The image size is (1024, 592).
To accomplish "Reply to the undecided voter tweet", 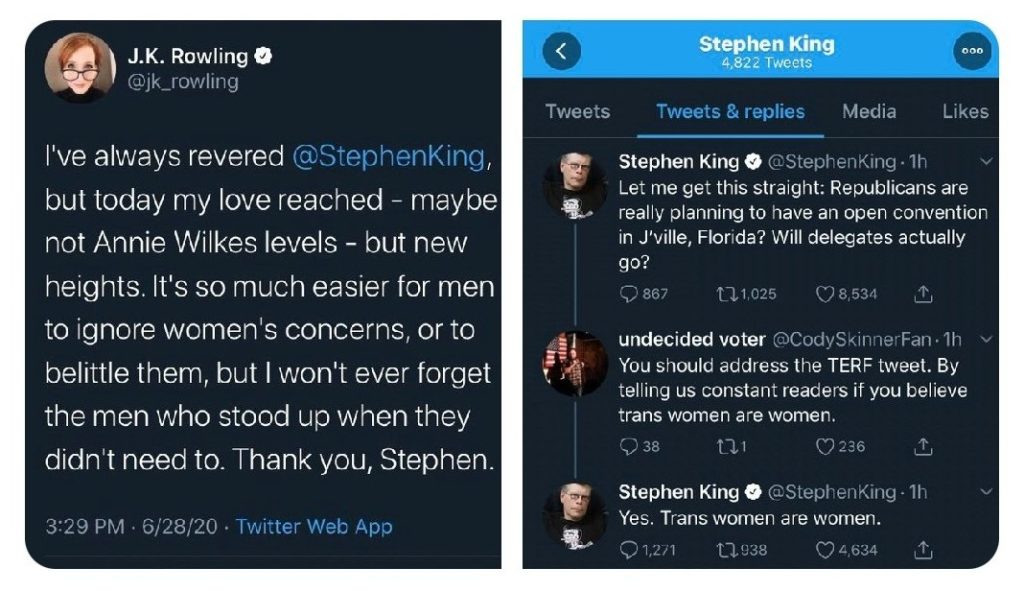I will pyautogui.click(x=630, y=446).
